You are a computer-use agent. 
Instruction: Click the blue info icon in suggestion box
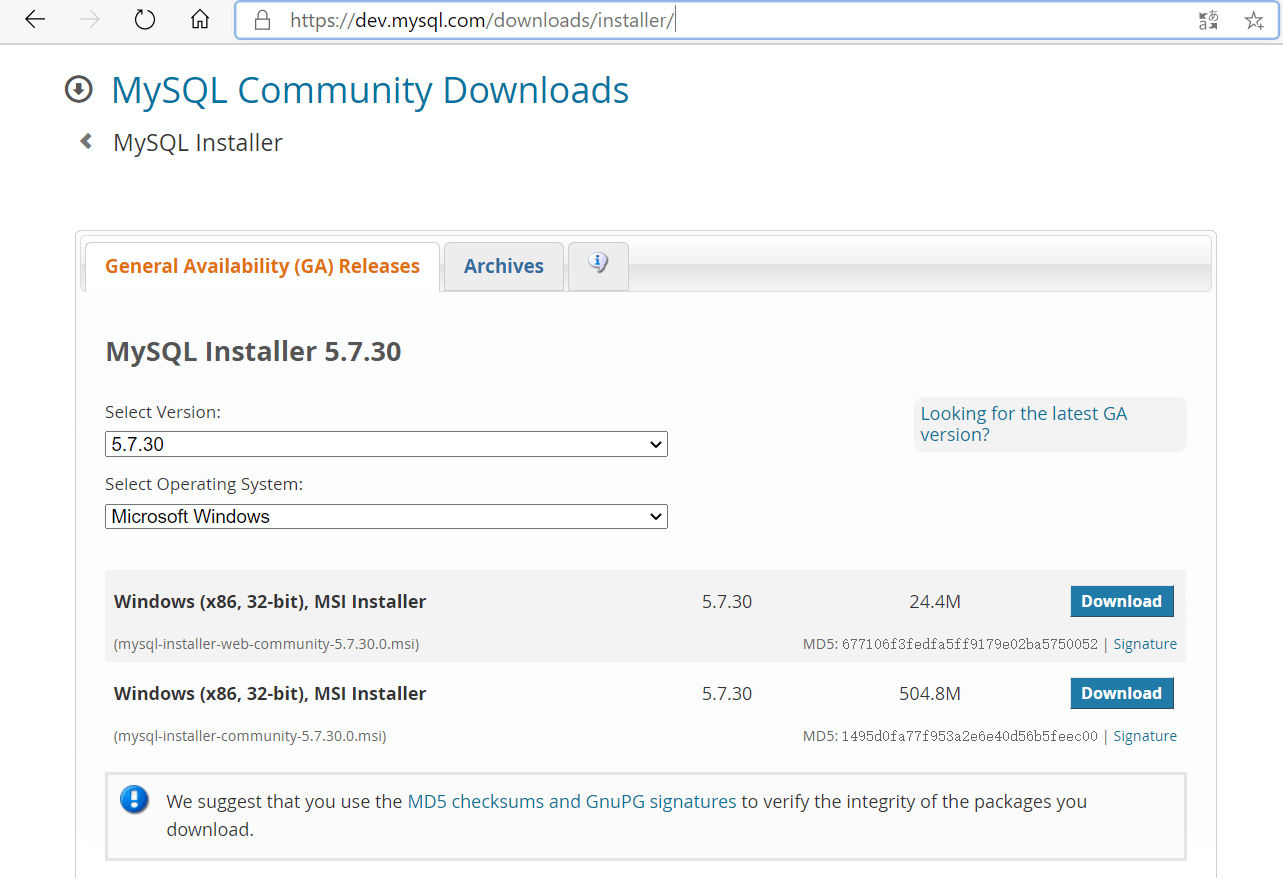[x=134, y=800]
